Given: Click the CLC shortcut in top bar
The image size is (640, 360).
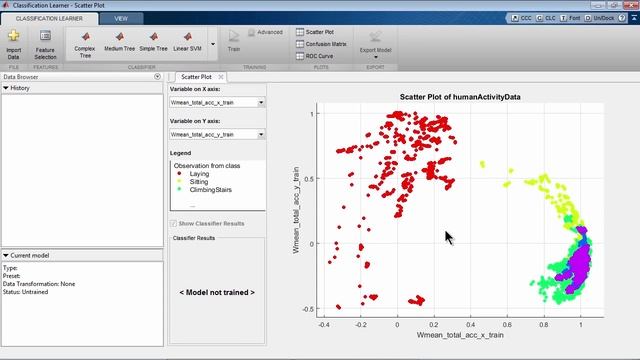Looking at the screenshot, I should 546,18.
